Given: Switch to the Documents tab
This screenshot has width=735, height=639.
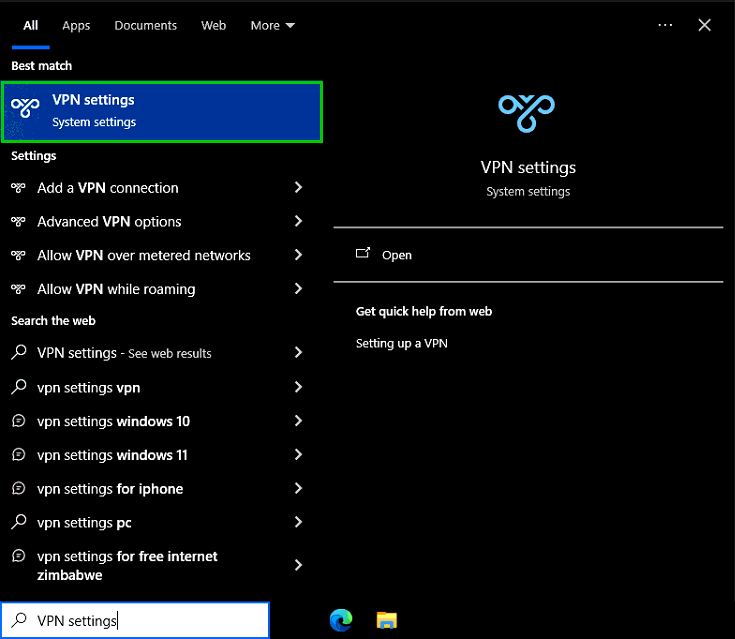Looking at the screenshot, I should [146, 26].
